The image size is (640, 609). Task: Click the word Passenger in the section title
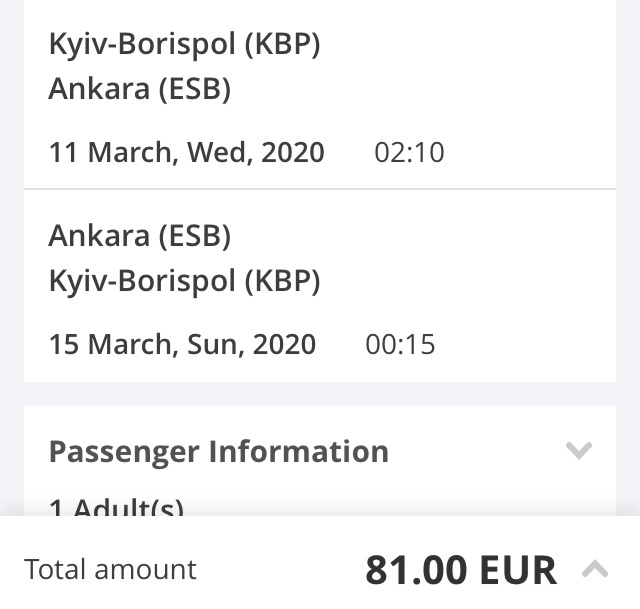[x=122, y=451]
